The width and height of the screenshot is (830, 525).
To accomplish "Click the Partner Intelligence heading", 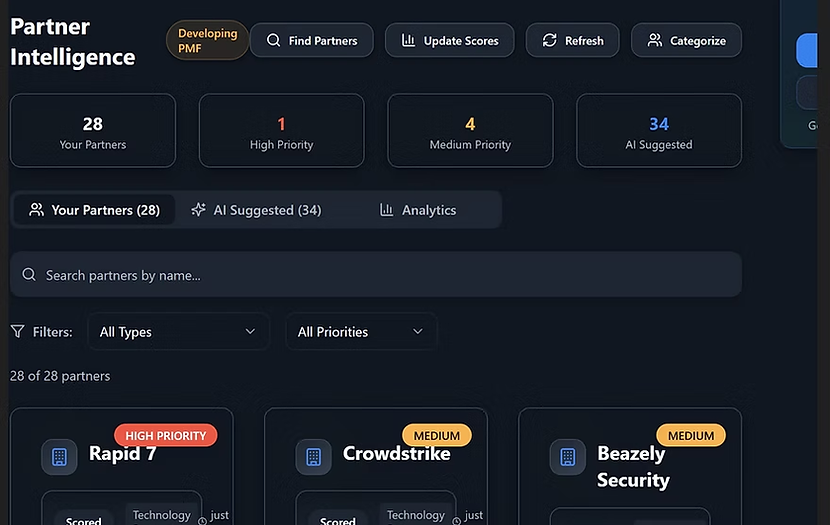I will click(x=73, y=42).
